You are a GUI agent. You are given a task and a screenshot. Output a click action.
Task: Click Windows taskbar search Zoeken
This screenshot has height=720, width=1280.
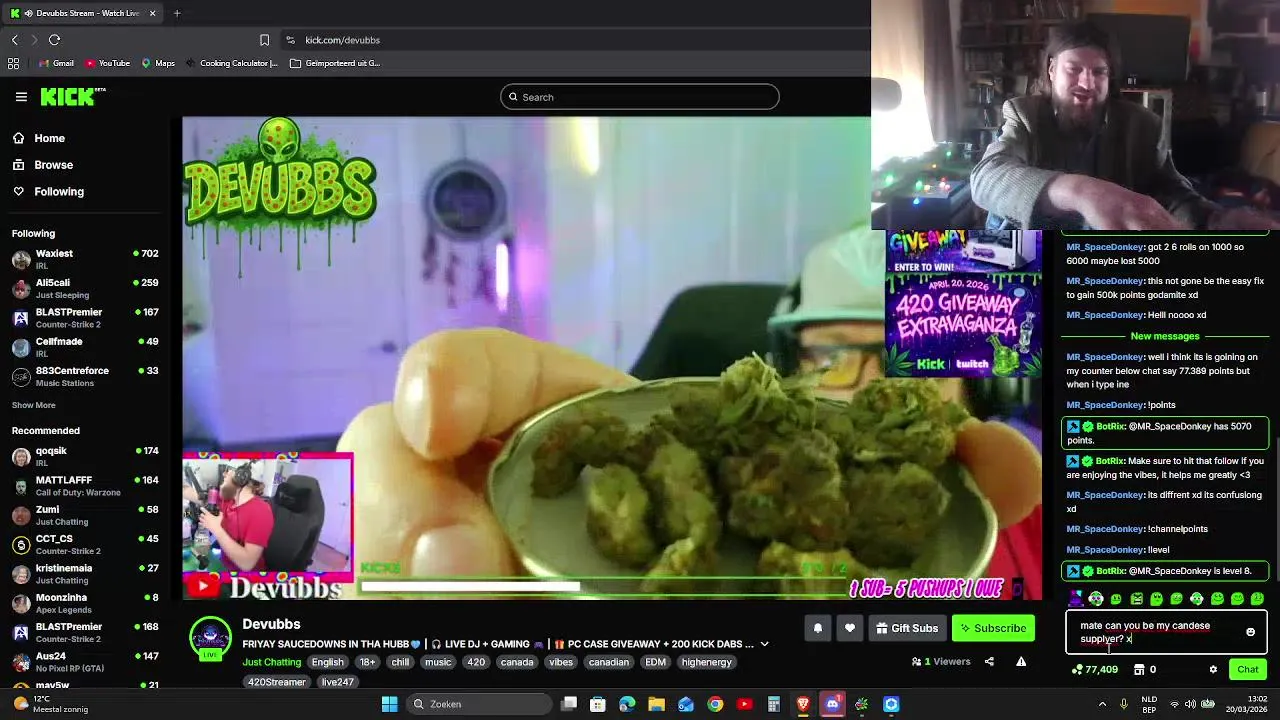point(478,704)
